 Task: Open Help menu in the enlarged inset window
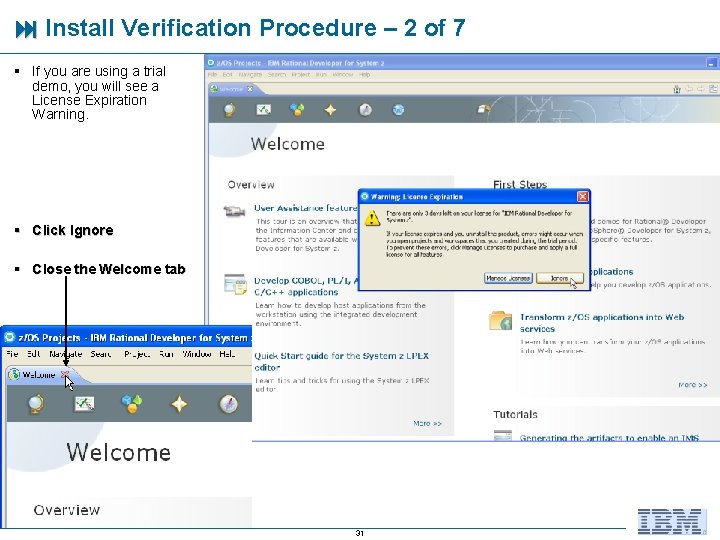pyautogui.click(x=227, y=354)
